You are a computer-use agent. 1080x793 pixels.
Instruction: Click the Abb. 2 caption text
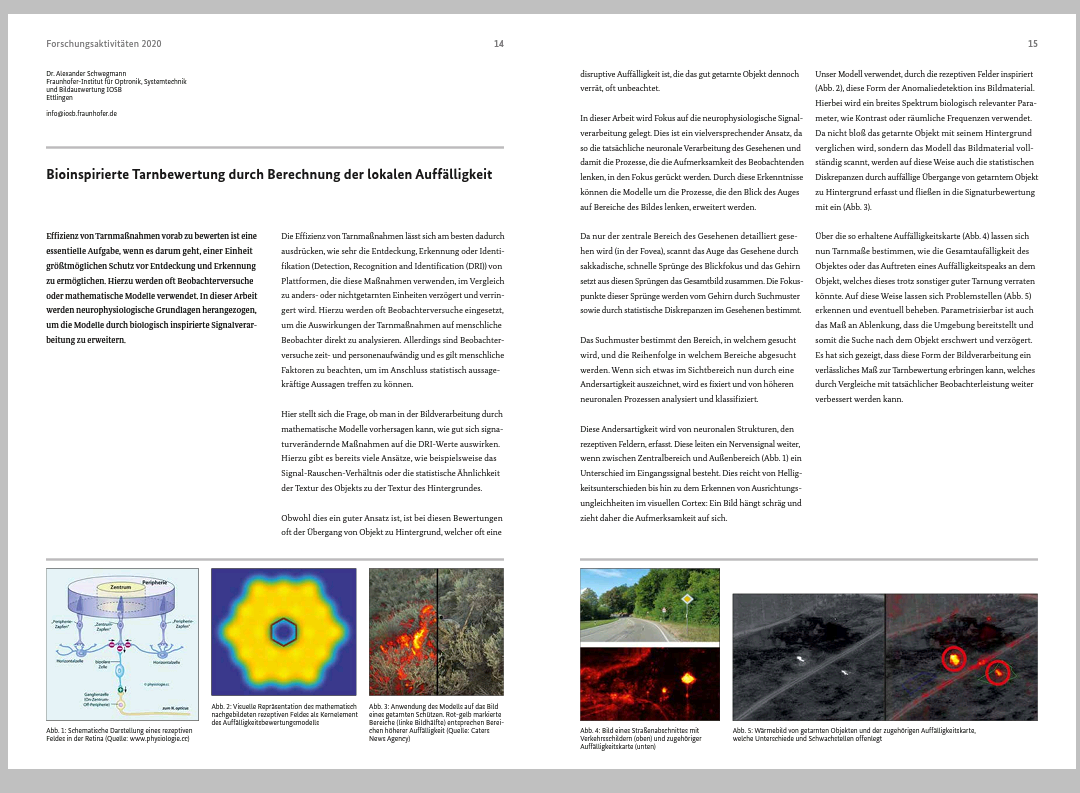pos(282,716)
